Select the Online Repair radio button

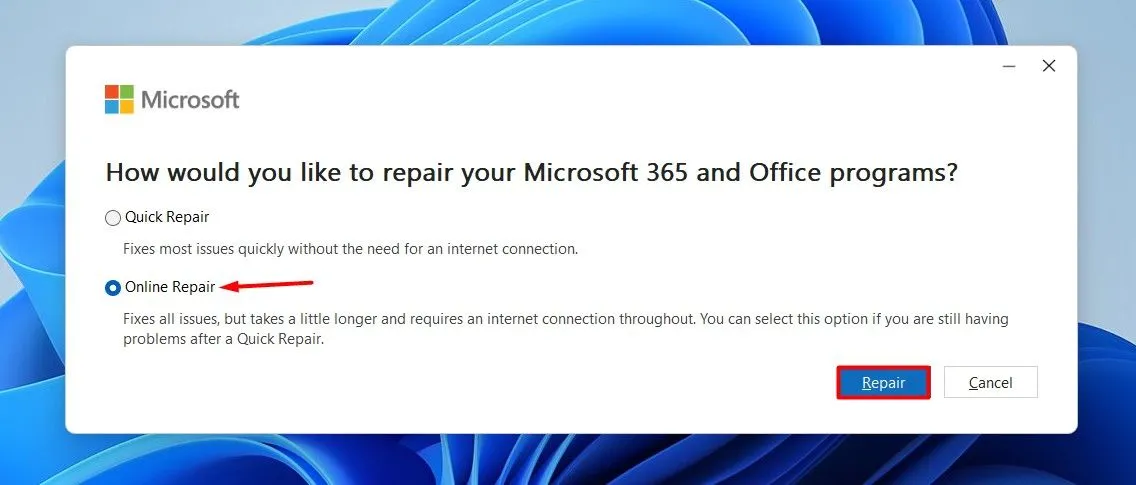113,288
